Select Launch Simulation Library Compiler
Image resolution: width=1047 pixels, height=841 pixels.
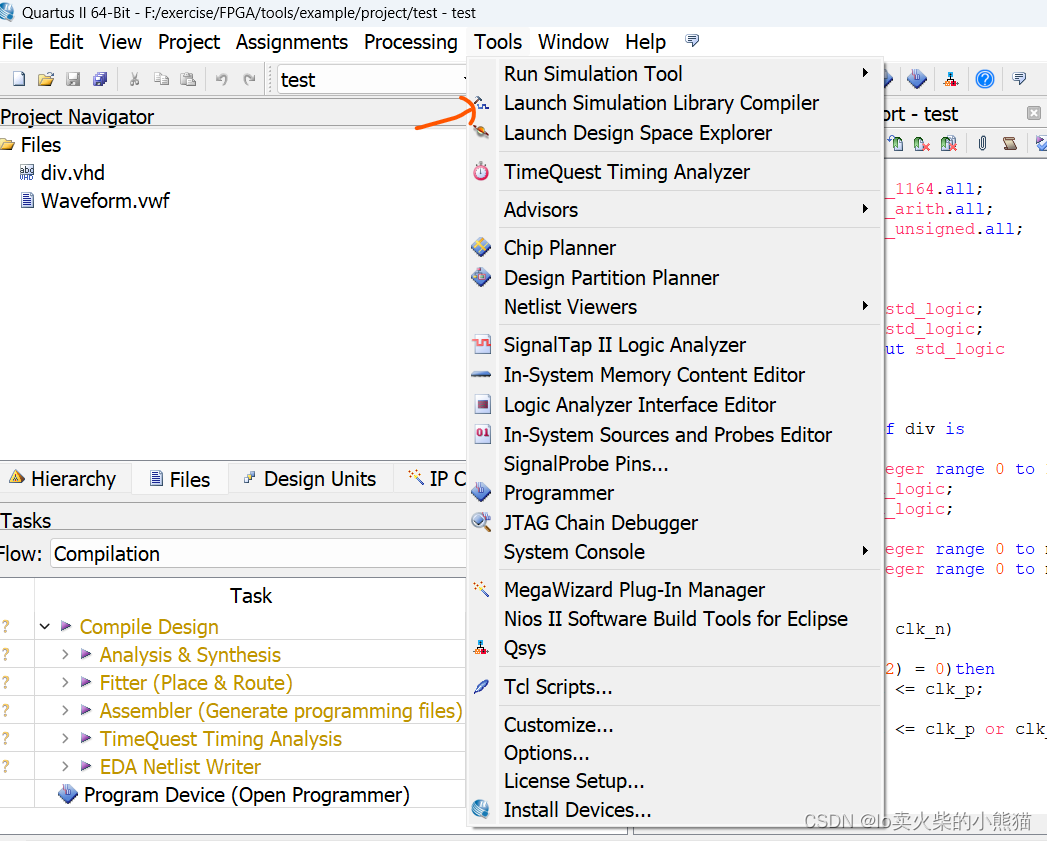tap(661, 103)
